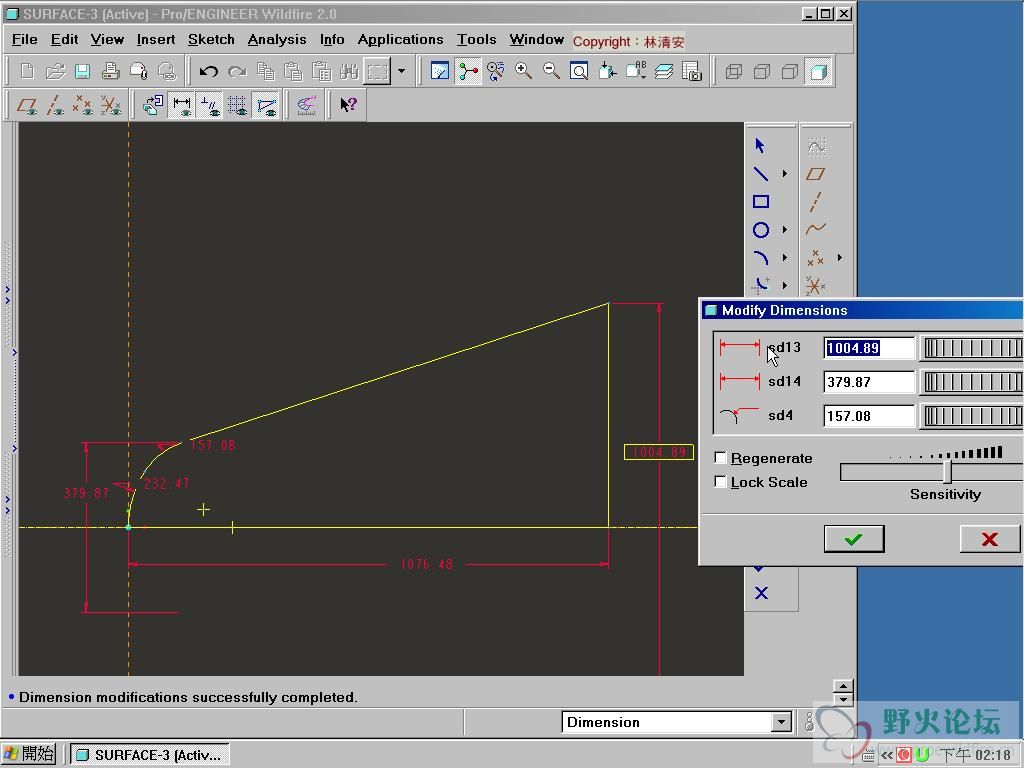The image size is (1024, 768).
Task: Open the Edit menu
Action: [x=64, y=39]
